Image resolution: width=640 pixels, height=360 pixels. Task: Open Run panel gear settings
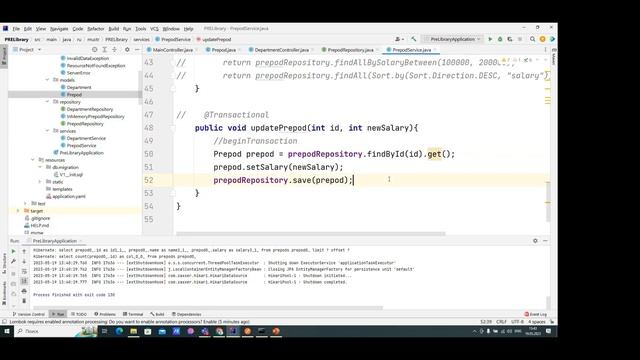coord(535,241)
